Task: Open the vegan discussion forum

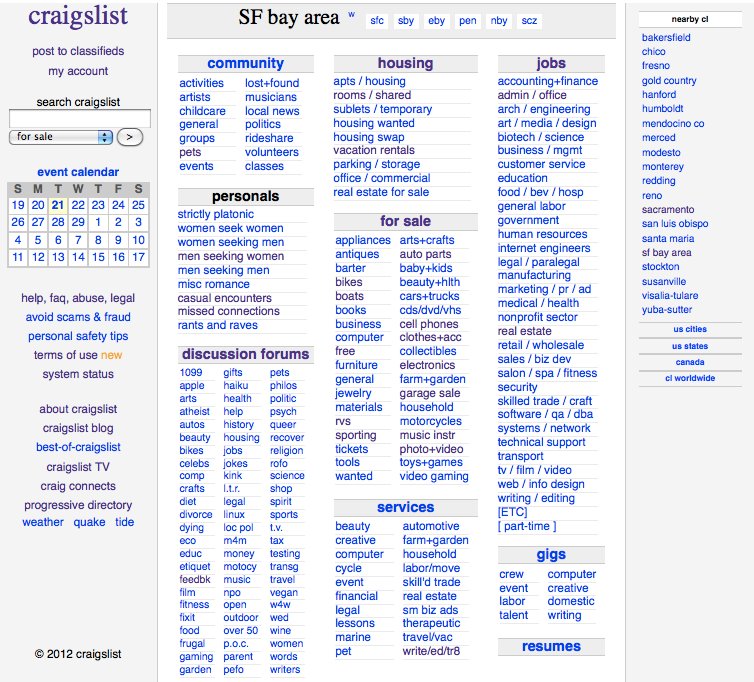Action: [284, 593]
